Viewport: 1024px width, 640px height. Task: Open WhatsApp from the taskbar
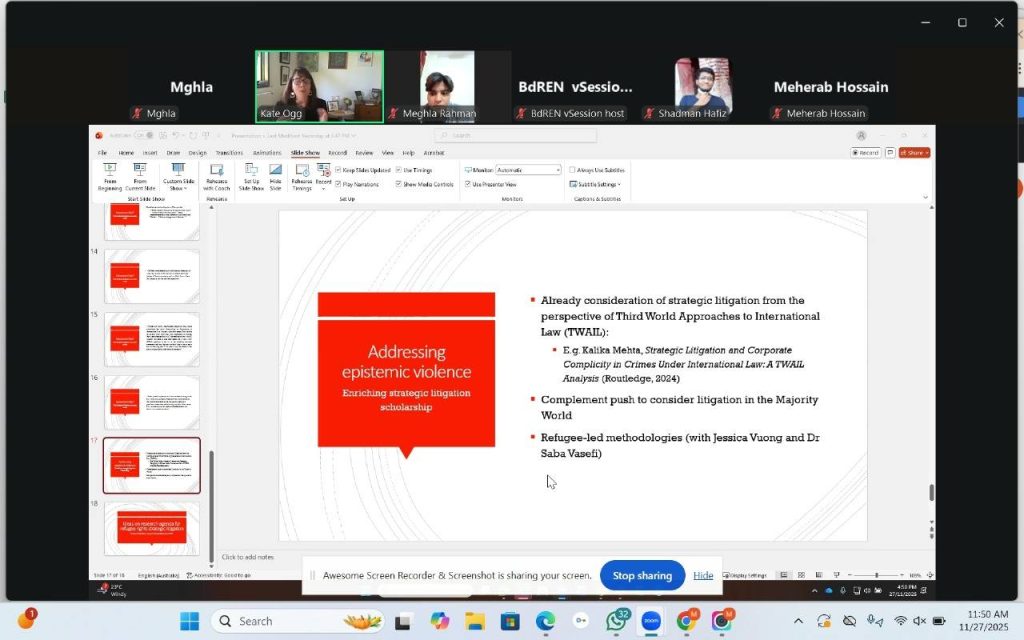(x=618, y=621)
